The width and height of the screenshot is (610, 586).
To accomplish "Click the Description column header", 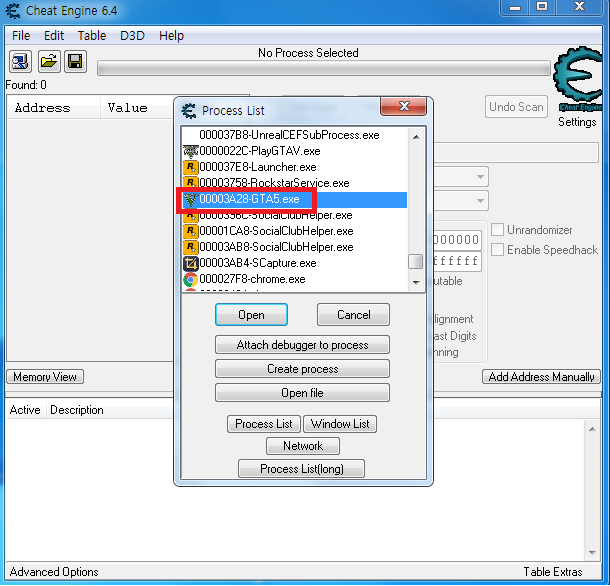I will 110,410.
